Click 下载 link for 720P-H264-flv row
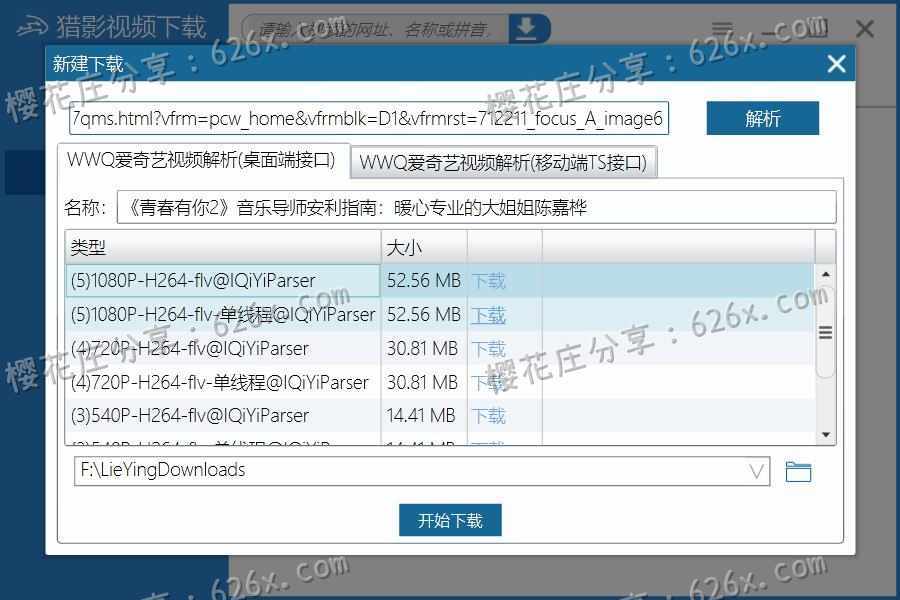The width and height of the screenshot is (900, 600). (488, 349)
